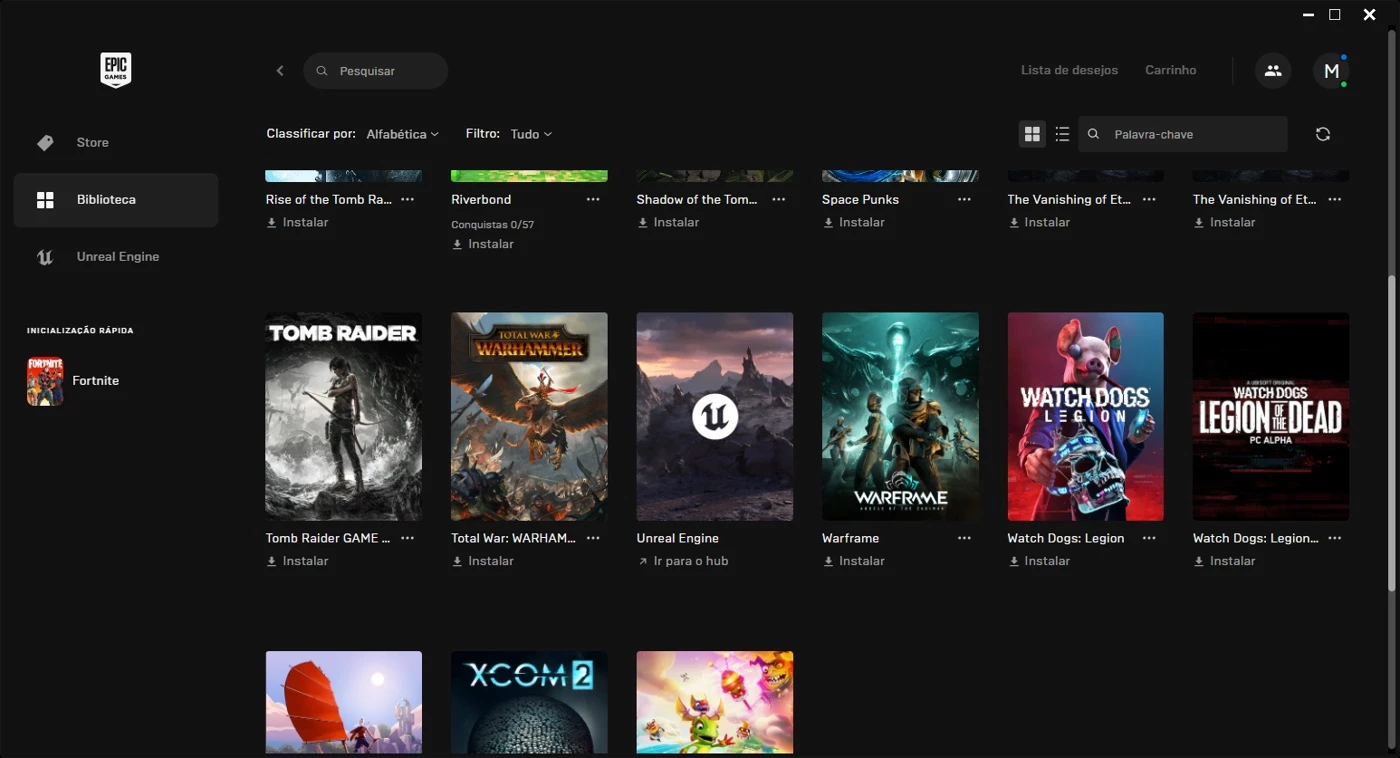Install Shadow of the Tomb Raider
The width and height of the screenshot is (1400, 758).
click(x=669, y=222)
